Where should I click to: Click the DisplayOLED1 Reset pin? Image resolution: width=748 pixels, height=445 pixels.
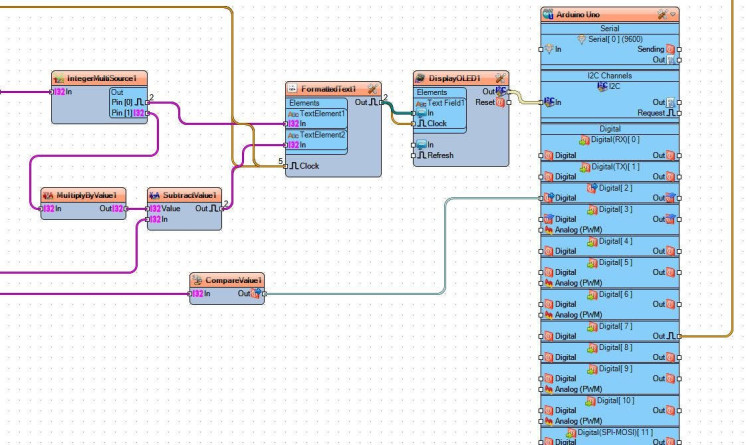click(x=509, y=102)
